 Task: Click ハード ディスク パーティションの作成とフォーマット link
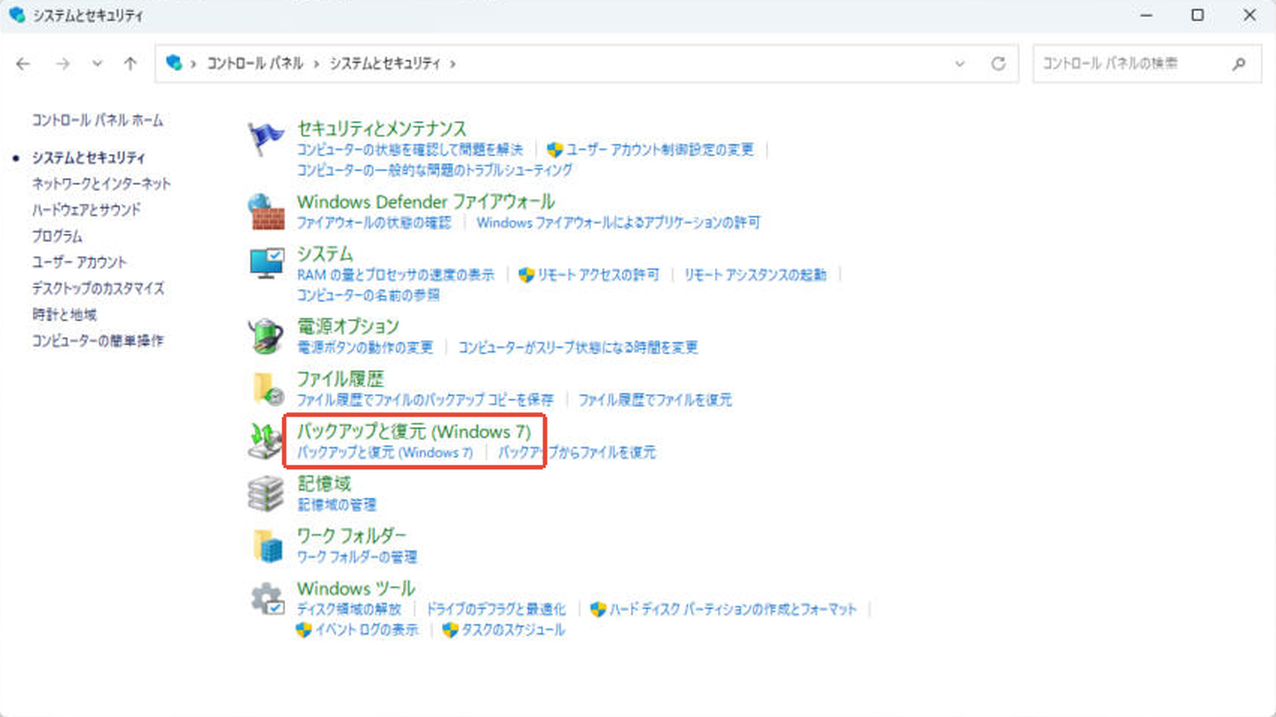coord(733,608)
